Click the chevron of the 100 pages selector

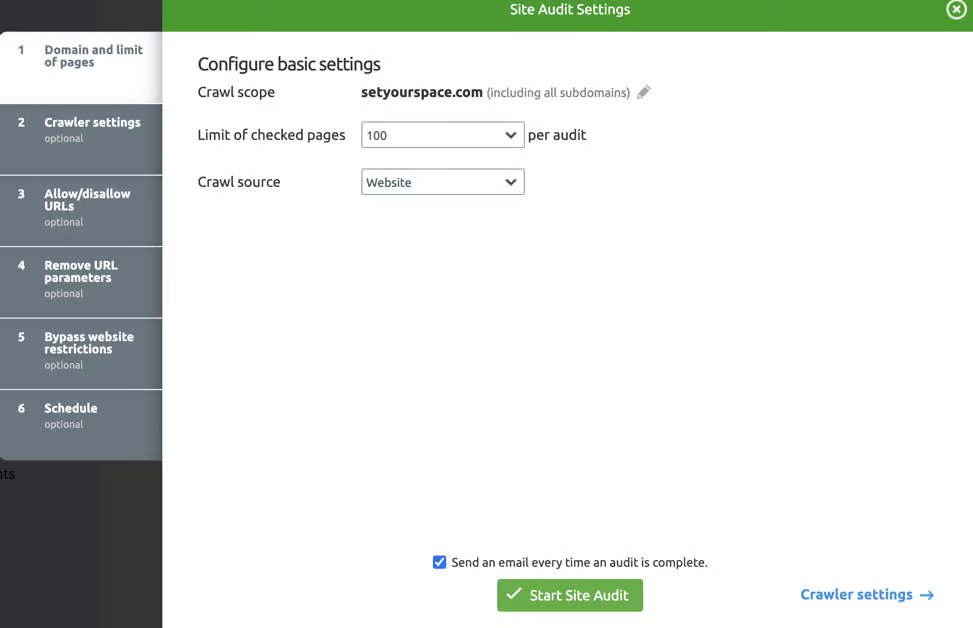pos(511,135)
